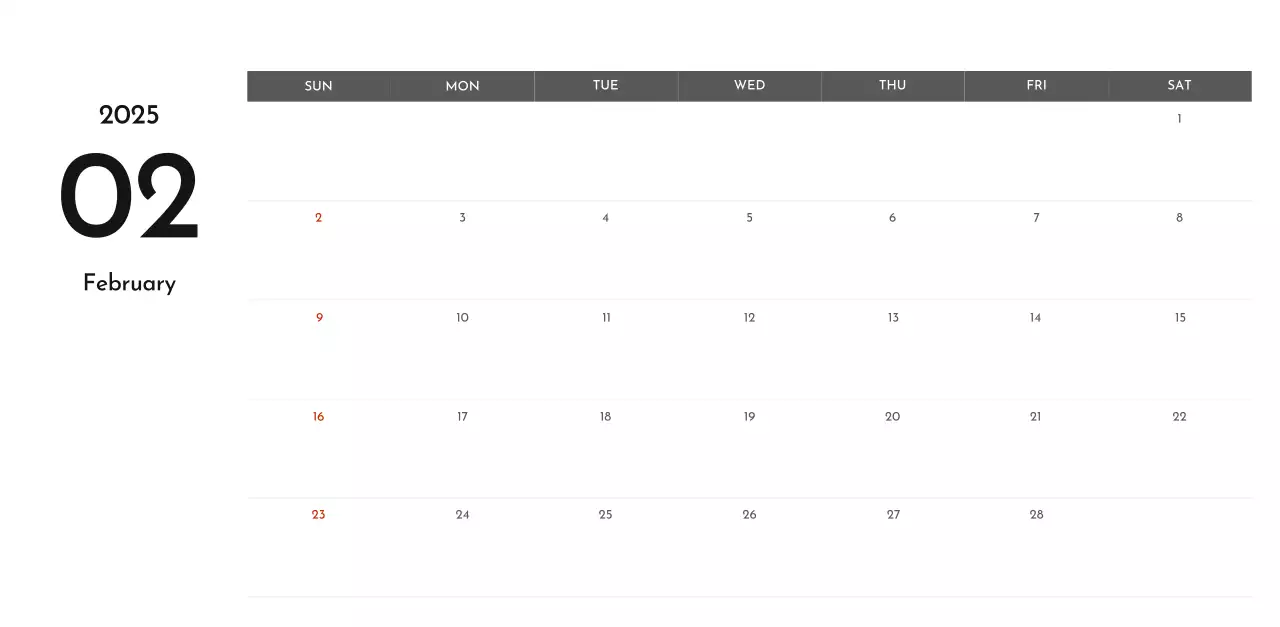Click the MON column header
Screen dimensions: 1280x627
click(462, 86)
